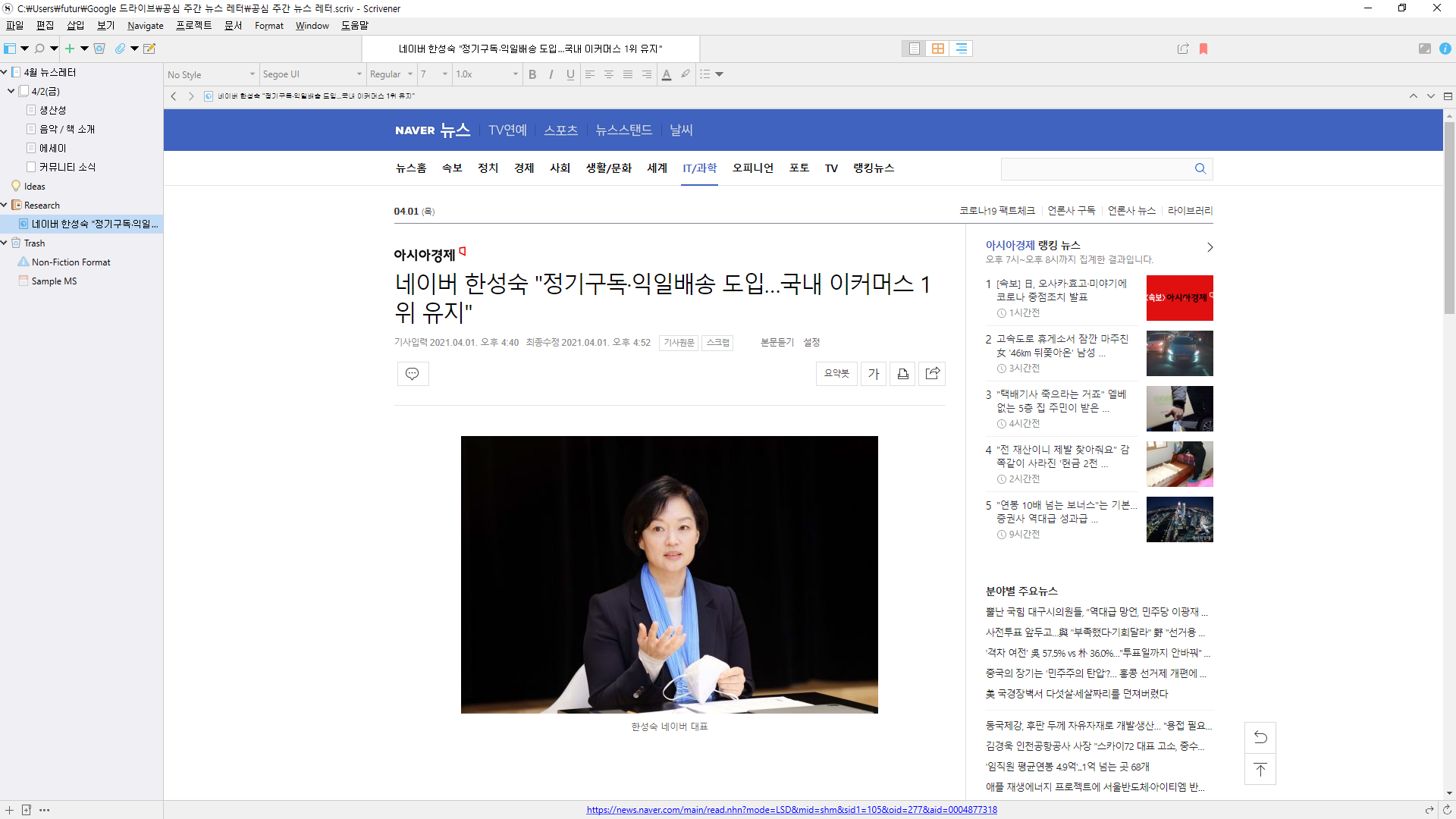This screenshot has height=819, width=1456.
Task: Align text right in format bar
Action: click(647, 74)
